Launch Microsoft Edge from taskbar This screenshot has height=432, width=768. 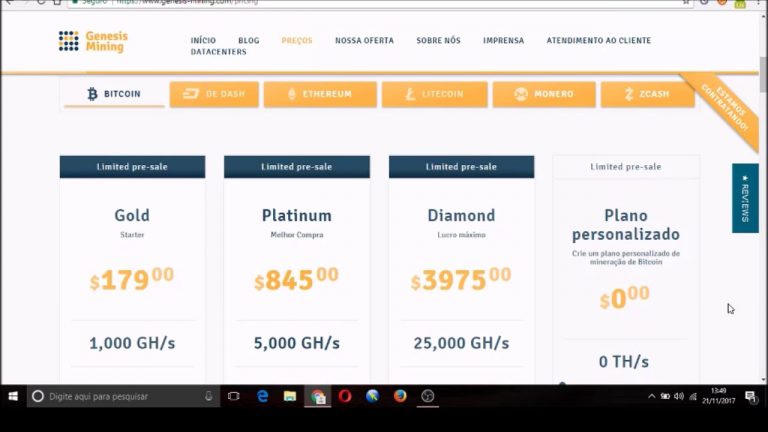pyautogui.click(x=263, y=396)
